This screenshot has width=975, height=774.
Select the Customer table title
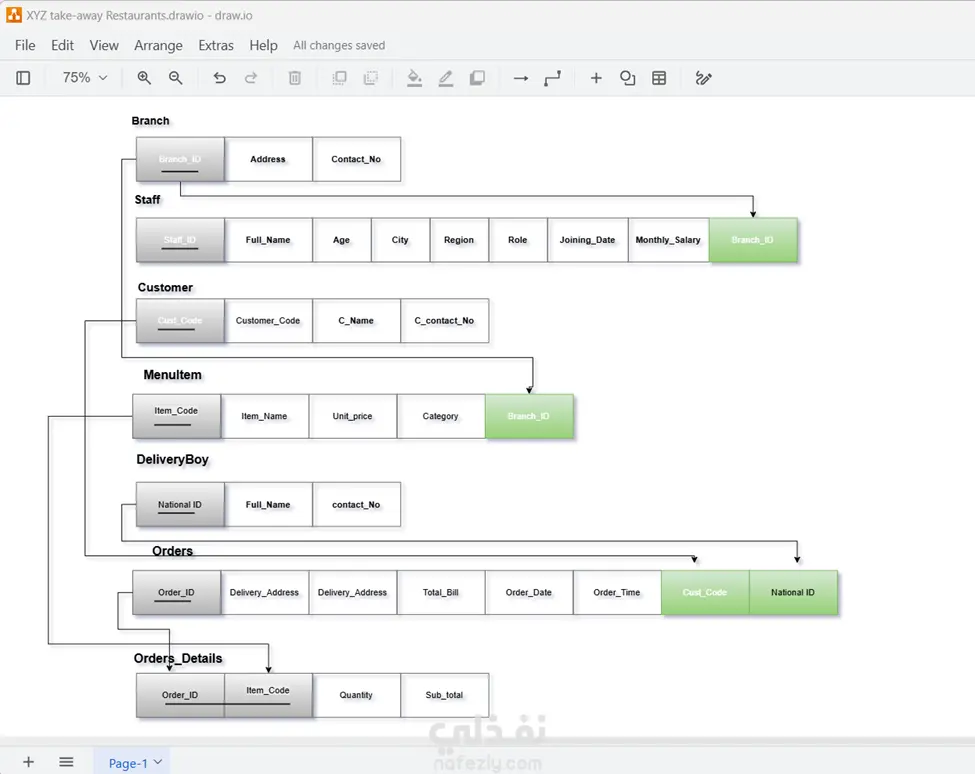point(165,288)
